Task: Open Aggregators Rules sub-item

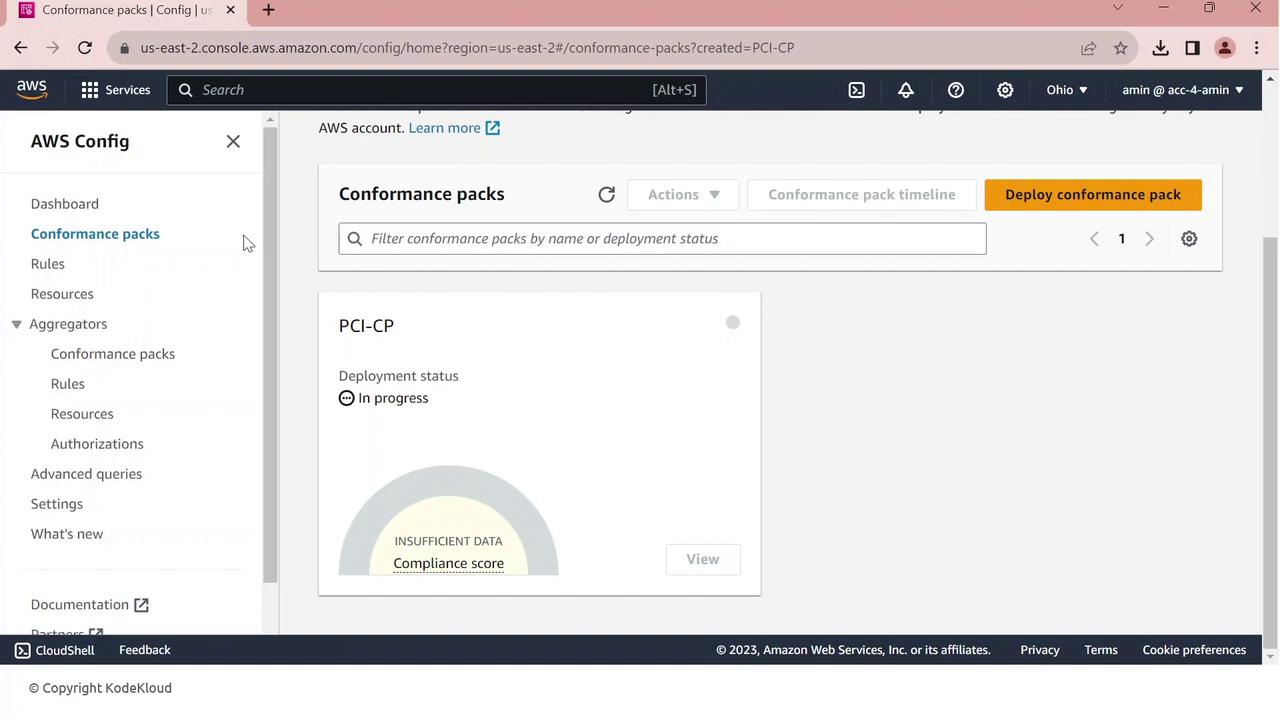Action: [x=68, y=384]
